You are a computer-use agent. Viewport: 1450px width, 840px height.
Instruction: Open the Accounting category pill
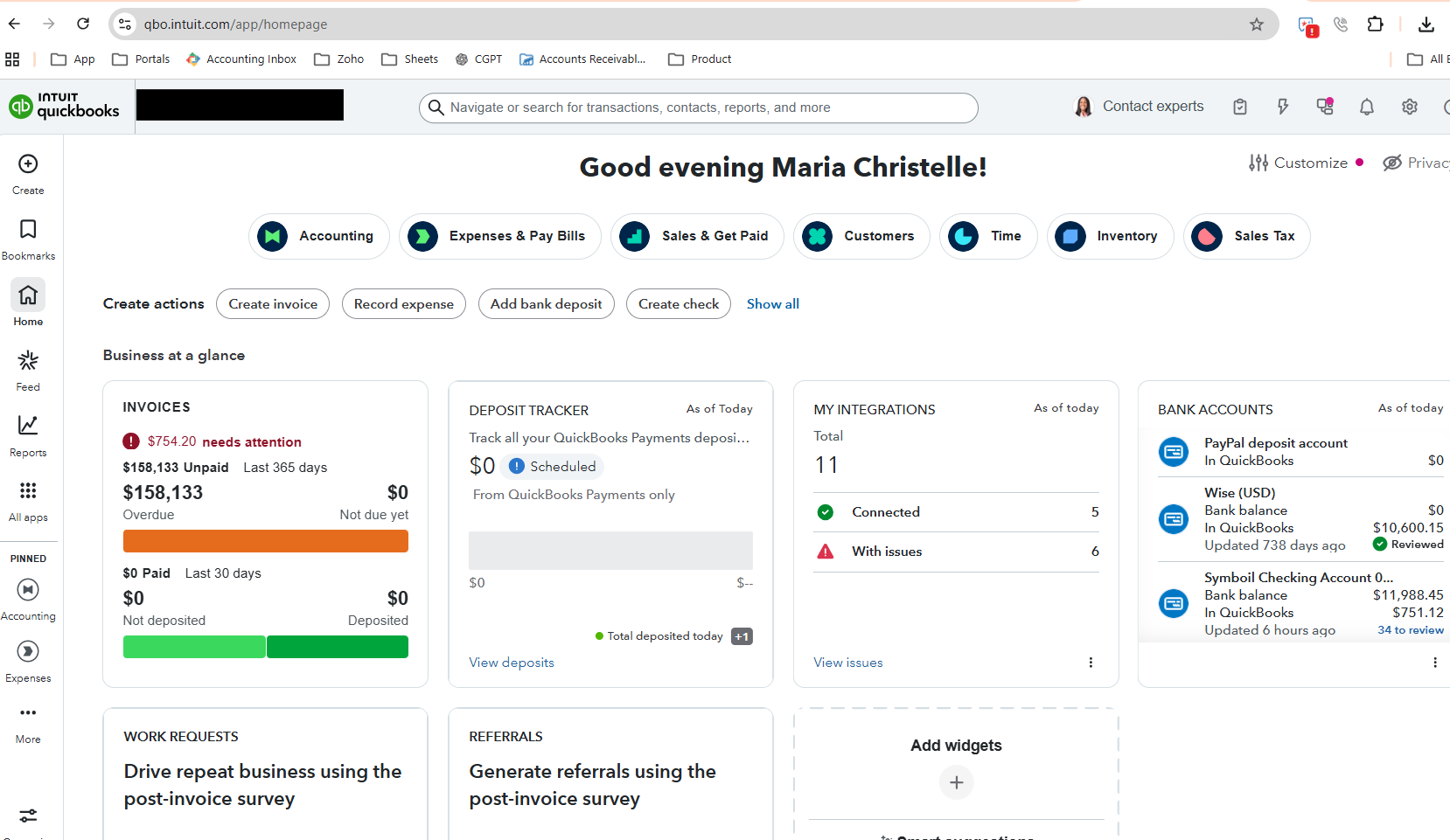click(x=319, y=236)
